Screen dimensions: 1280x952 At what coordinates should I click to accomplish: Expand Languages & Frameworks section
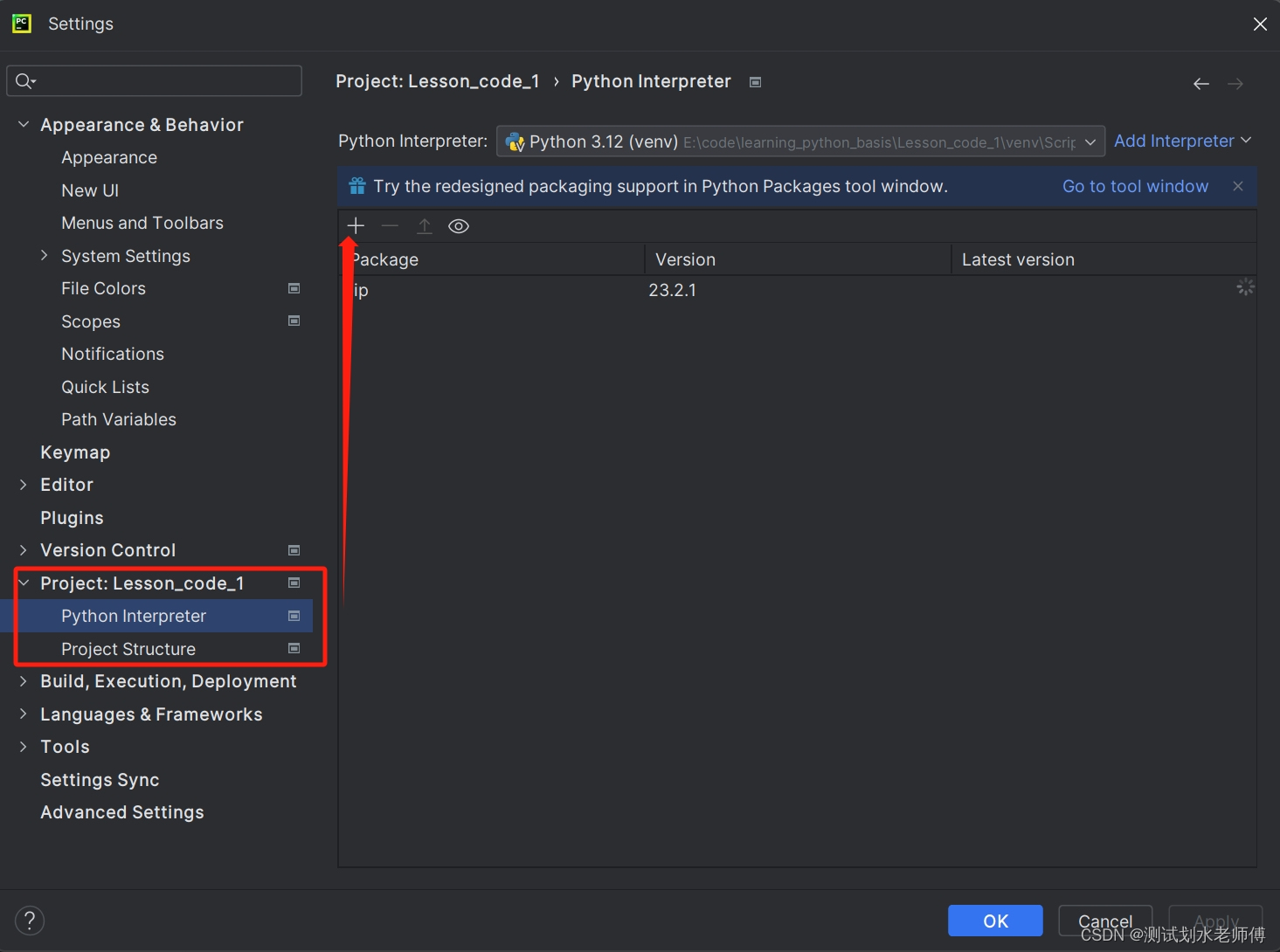click(24, 714)
